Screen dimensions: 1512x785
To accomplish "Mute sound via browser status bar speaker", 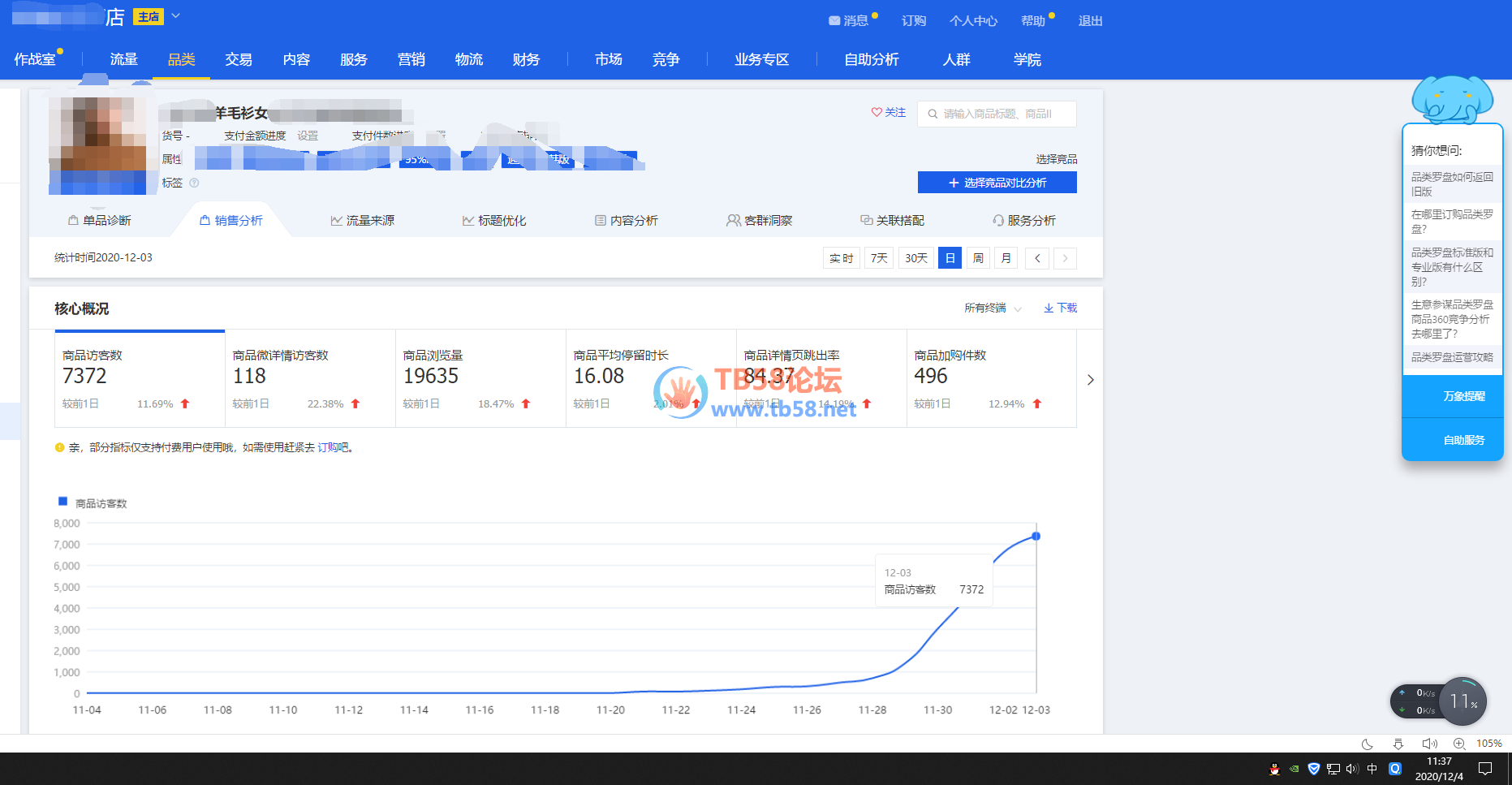I will [1429, 744].
